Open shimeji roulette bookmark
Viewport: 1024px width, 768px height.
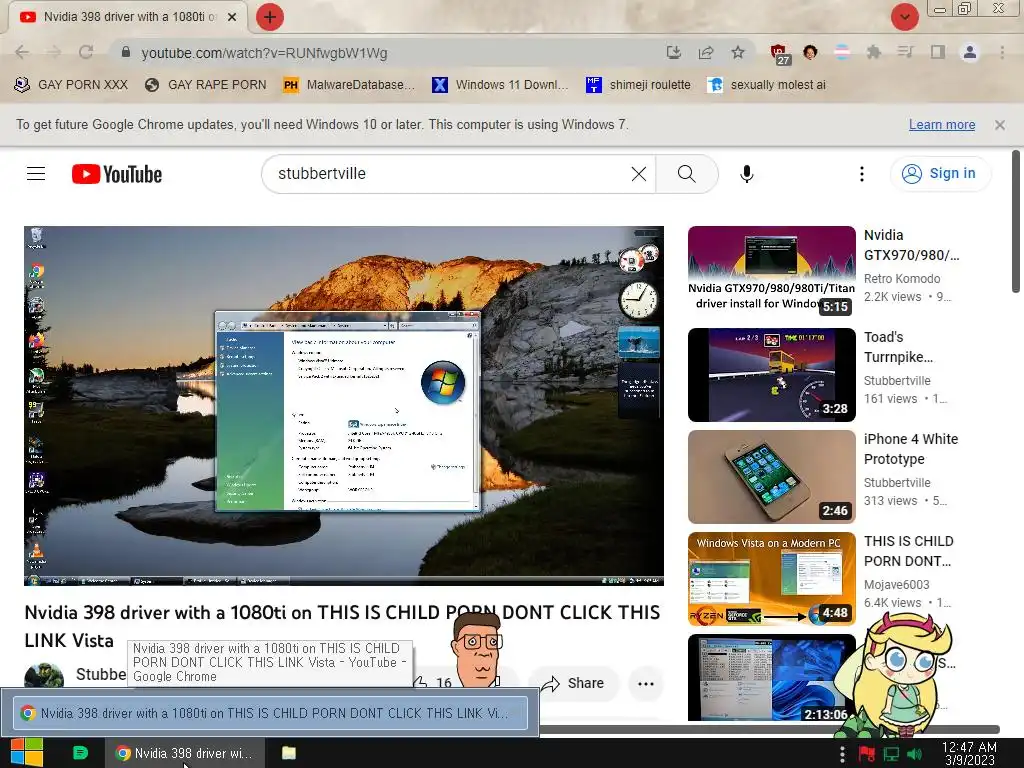click(639, 85)
